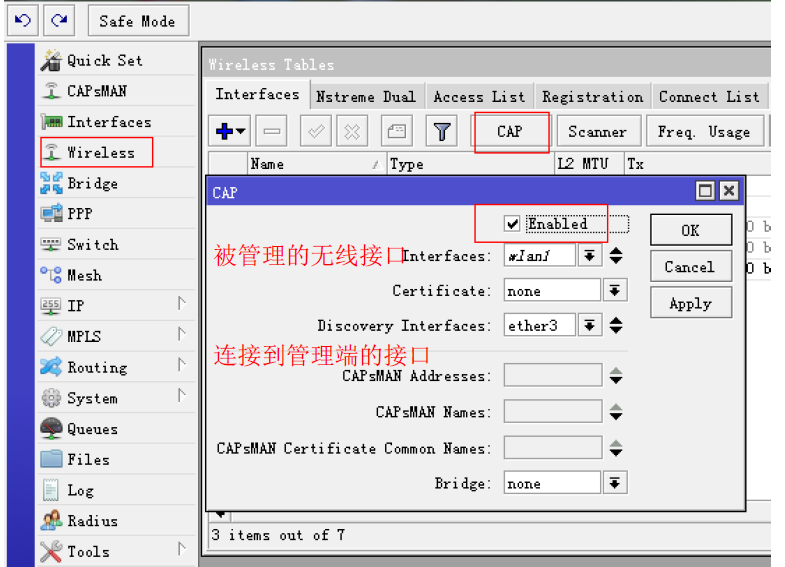Toggle Safe Mode button
Image resolution: width=785 pixels, height=567 pixels.
pos(138,21)
